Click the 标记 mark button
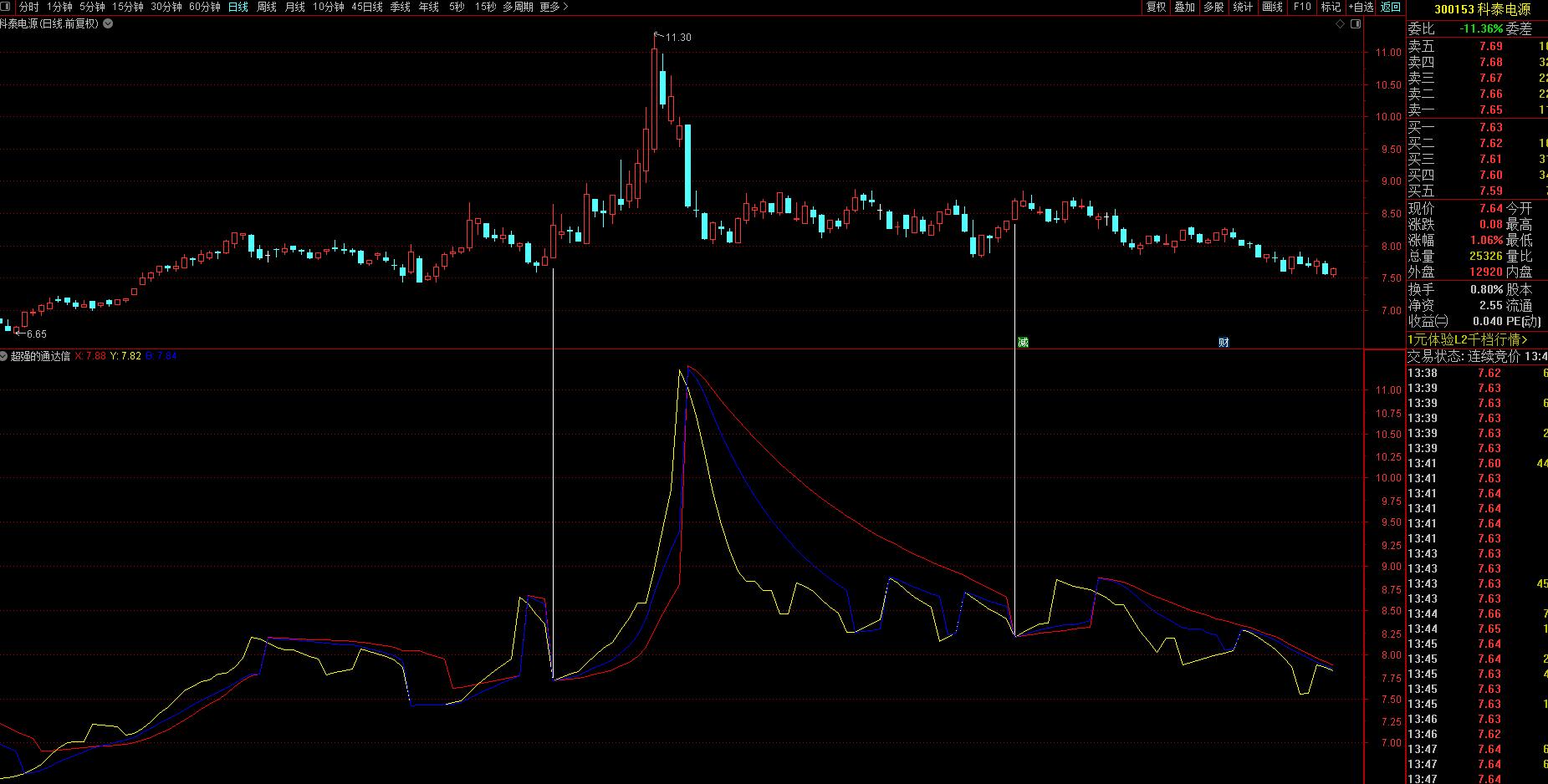Image resolution: width=1548 pixels, height=784 pixels. (x=1331, y=7)
